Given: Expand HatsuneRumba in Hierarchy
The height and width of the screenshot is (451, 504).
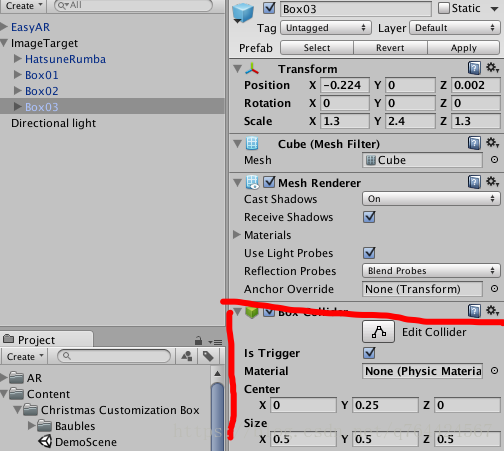Looking at the screenshot, I should (18, 59).
